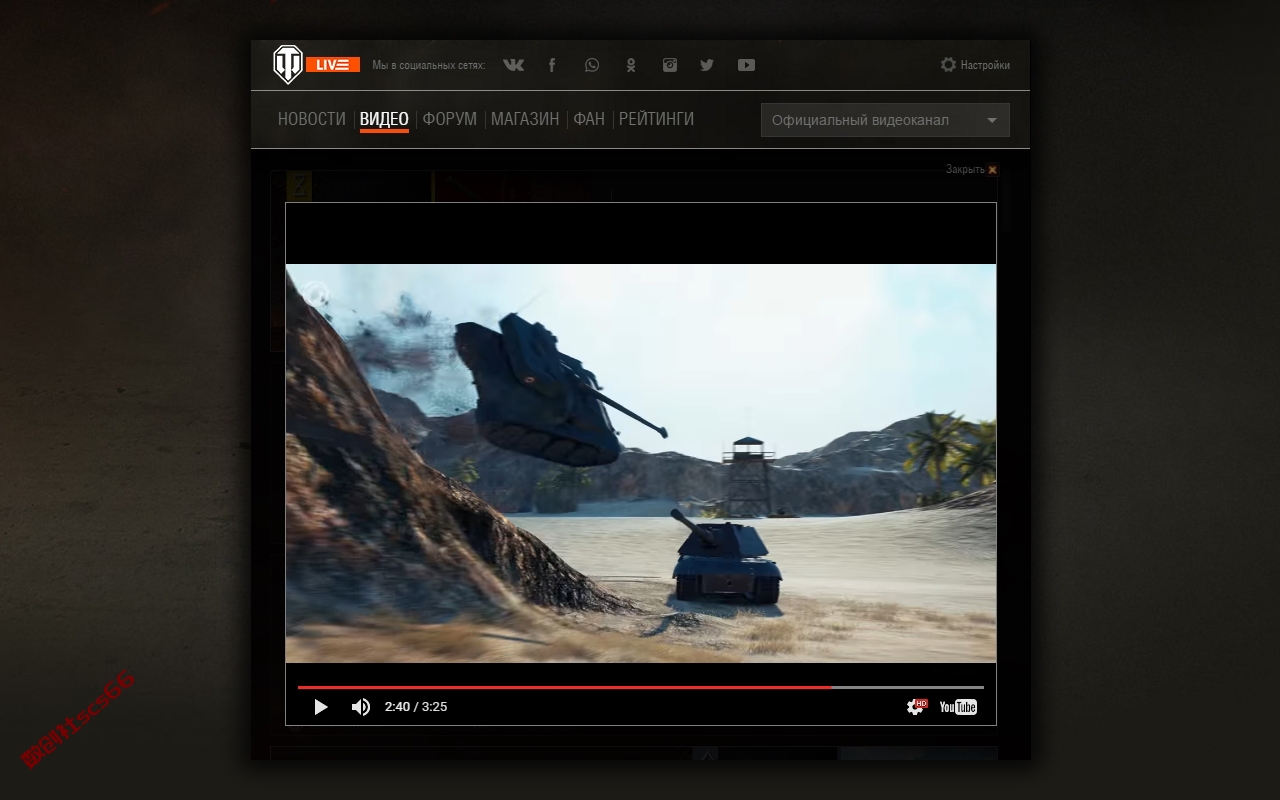1280x800 pixels.
Task: Open the ФОРУМ tab
Action: click(x=450, y=119)
